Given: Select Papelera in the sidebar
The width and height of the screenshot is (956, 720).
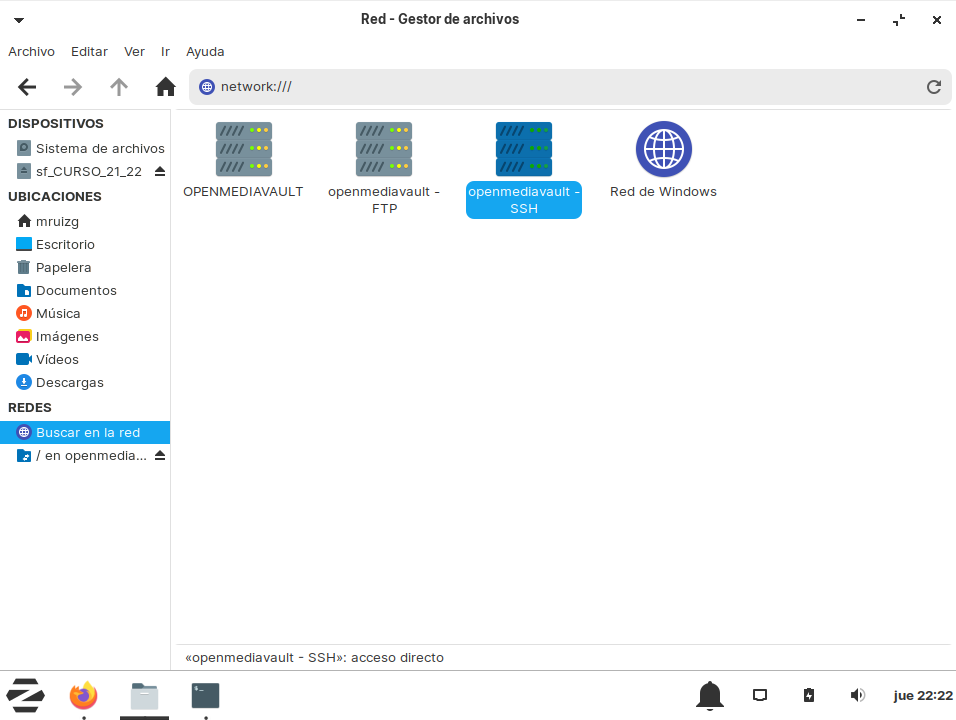Looking at the screenshot, I should point(63,268).
